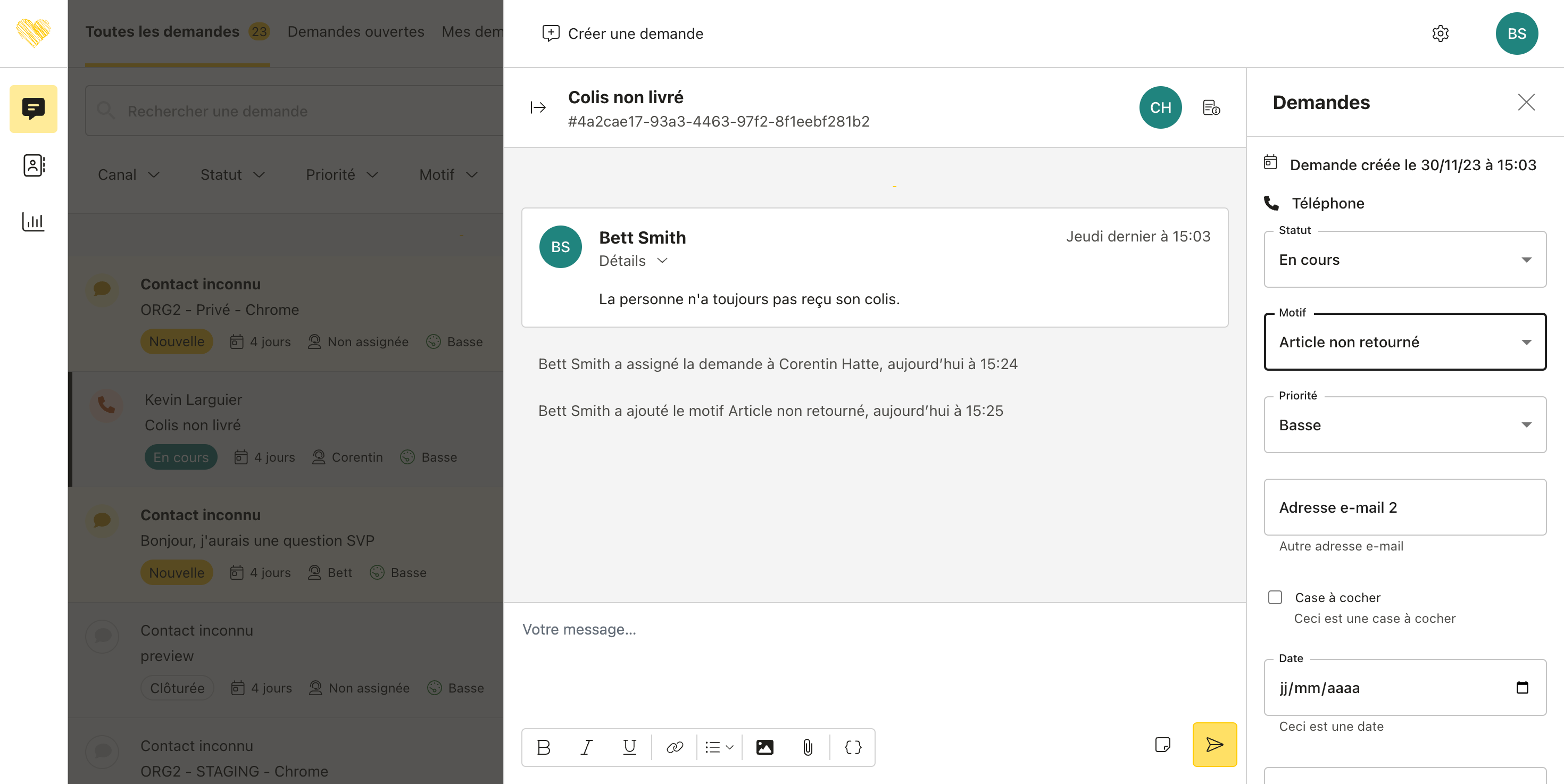Insert an image into the message

(764, 747)
